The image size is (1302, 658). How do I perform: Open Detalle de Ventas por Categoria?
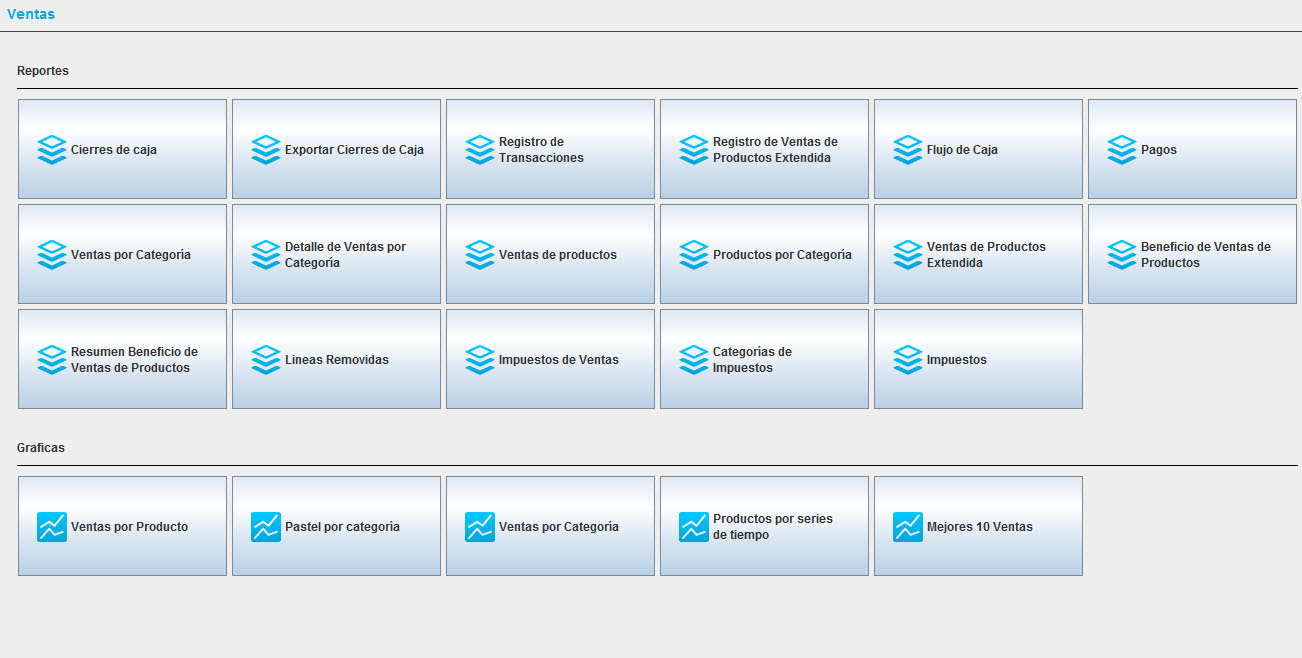(336, 254)
